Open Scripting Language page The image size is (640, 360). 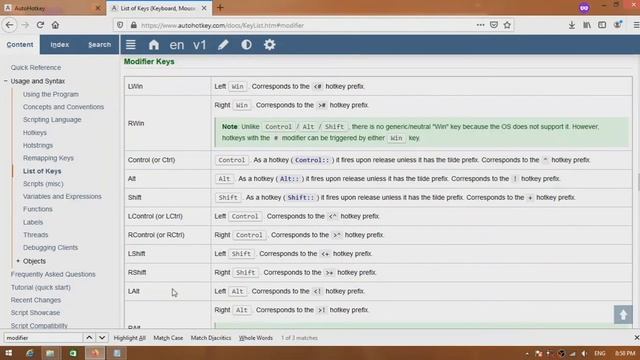point(52,120)
